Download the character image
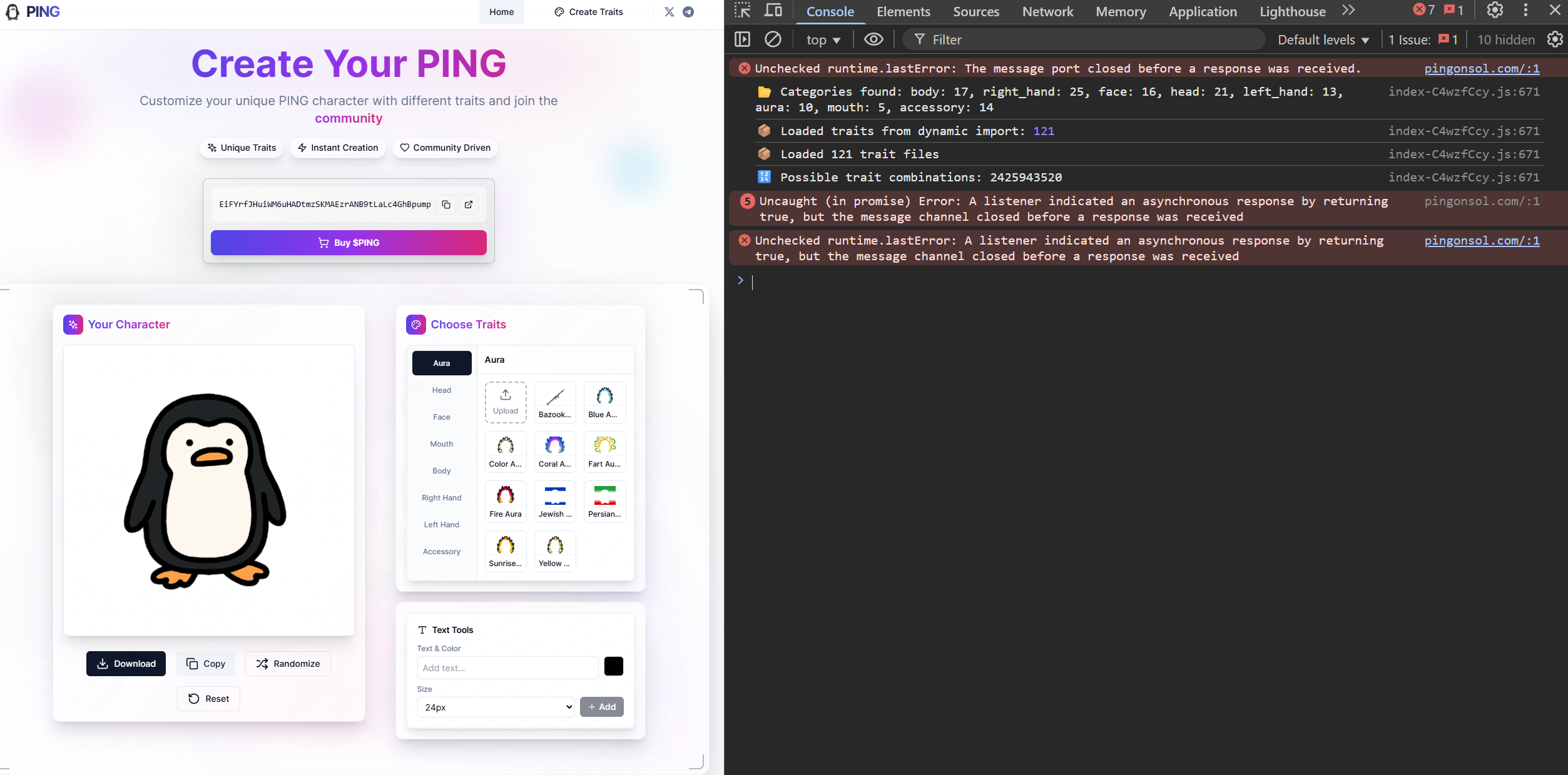This screenshot has height=775, width=1568. [x=126, y=664]
